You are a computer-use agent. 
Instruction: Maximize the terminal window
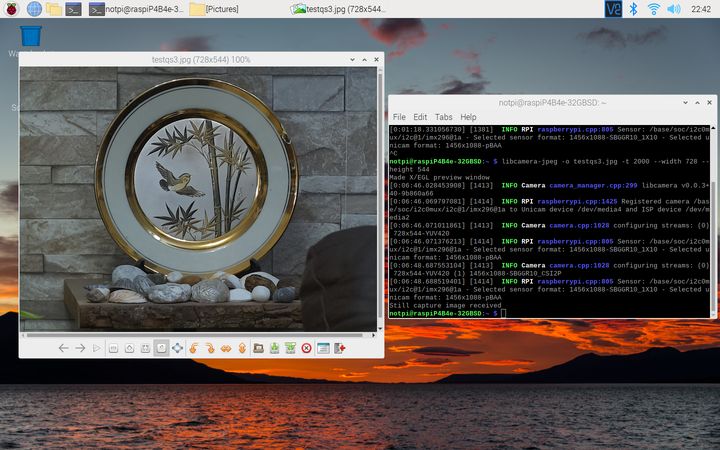click(x=697, y=103)
